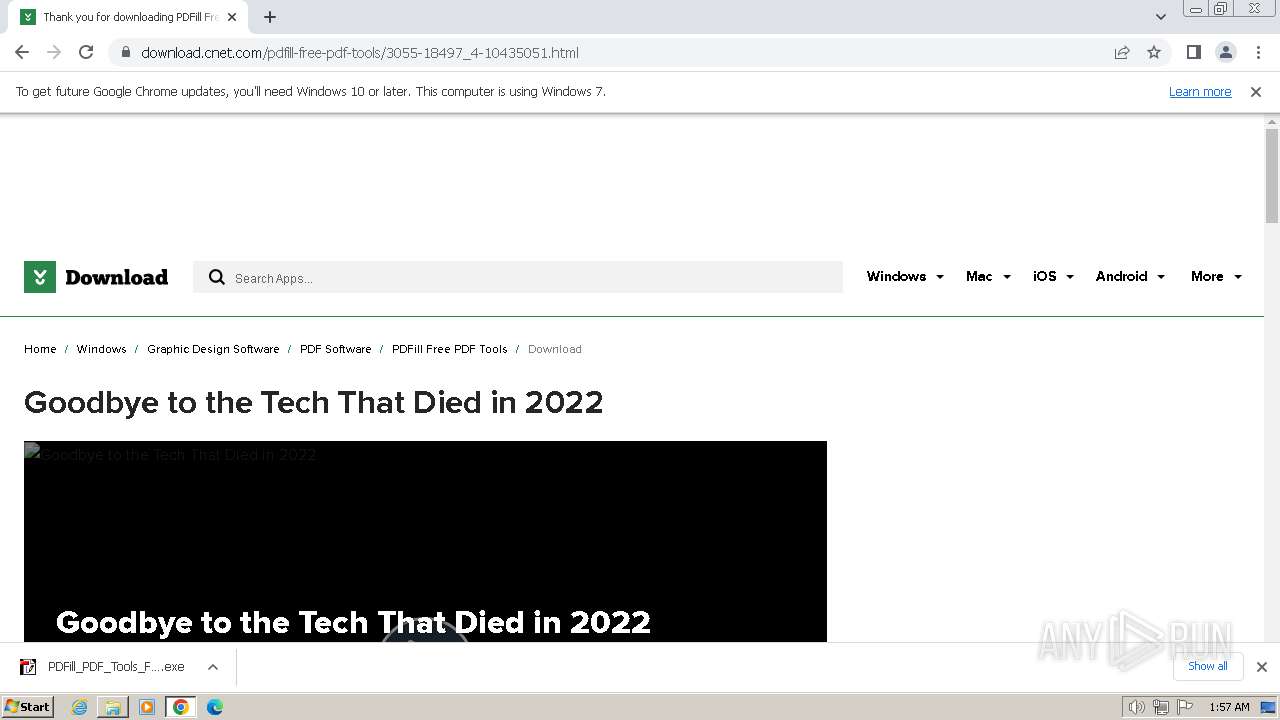Image resolution: width=1280 pixels, height=720 pixels.
Task: Open a new browser tab
Action: click(x=270, y=17)
